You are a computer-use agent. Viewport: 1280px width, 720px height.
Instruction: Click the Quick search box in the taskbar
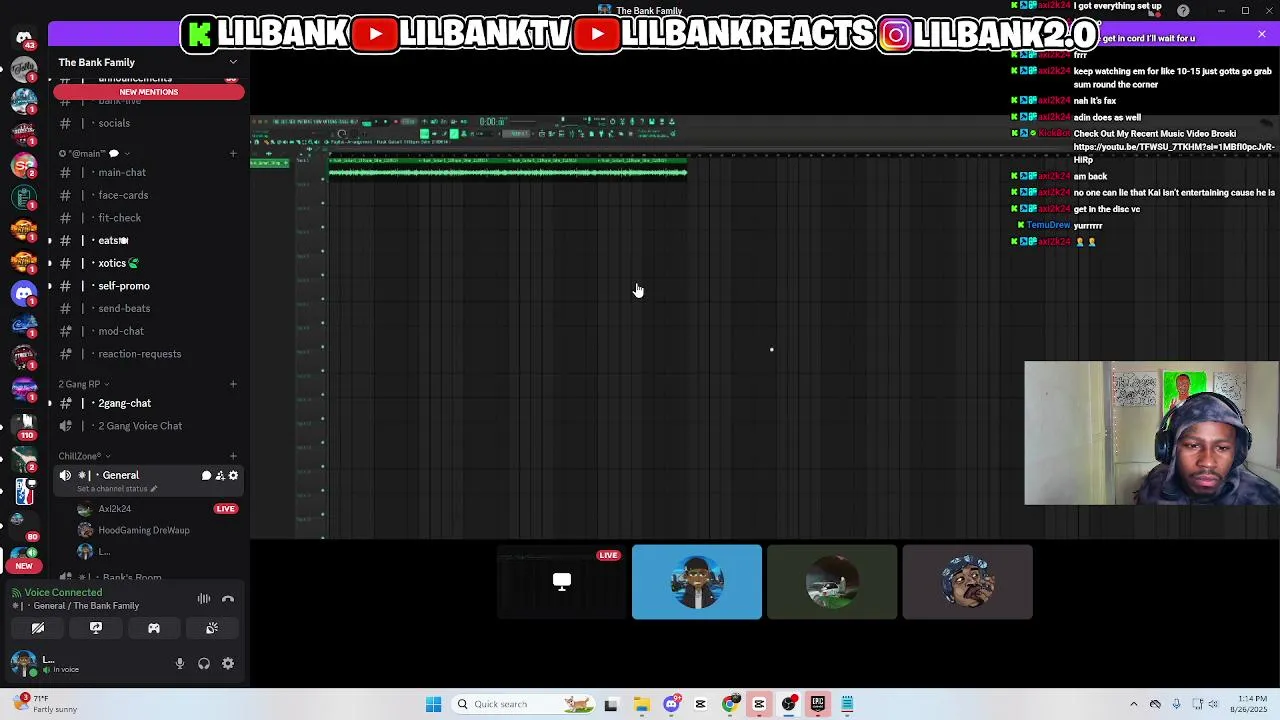tap(522, 704)
